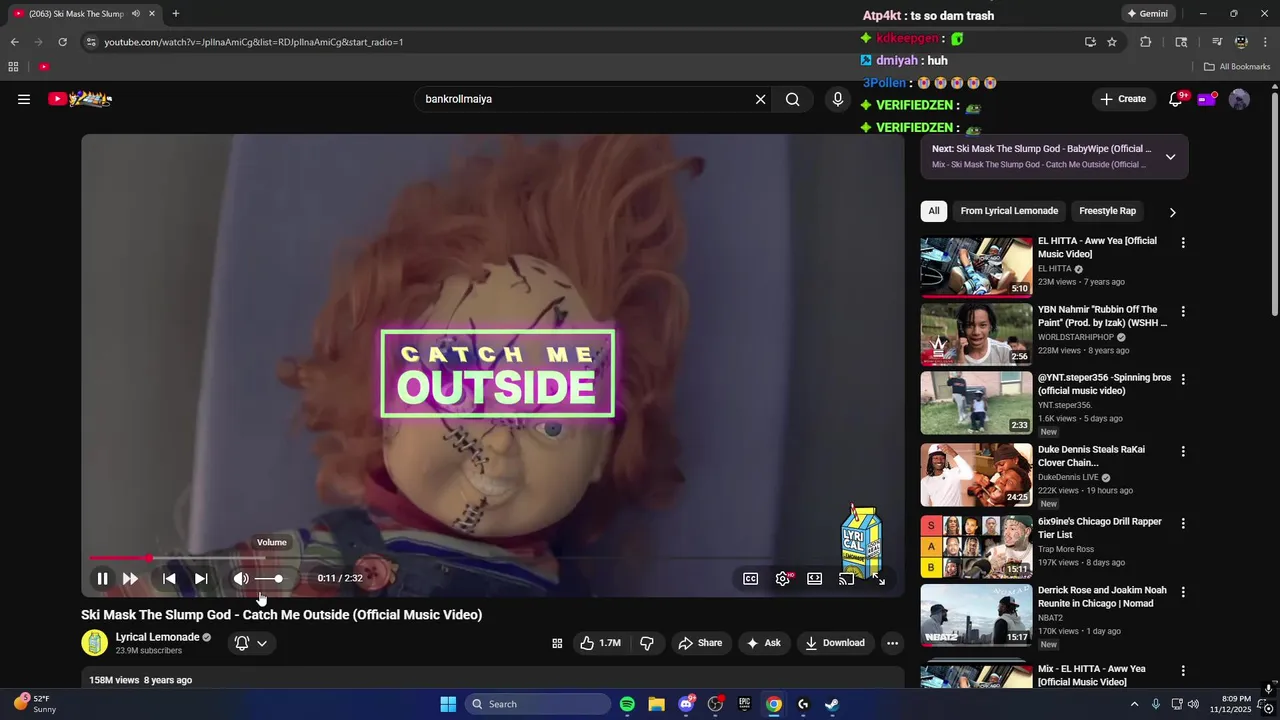Viewport: 1280px width, 720px height.
Task: Open a new browser tab
Action: (x=176, y=14)
